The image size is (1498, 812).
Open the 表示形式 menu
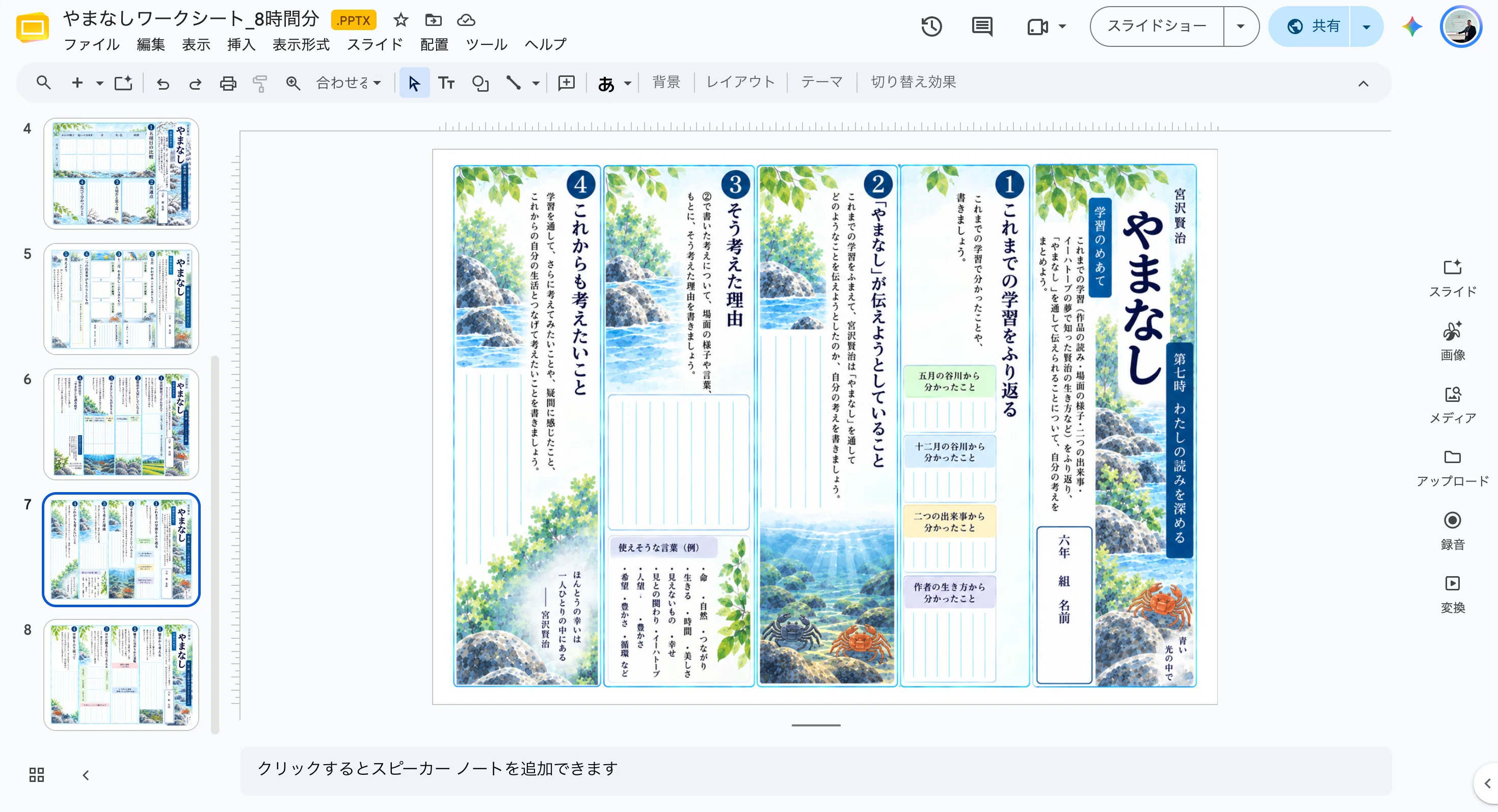coord(301,44)
